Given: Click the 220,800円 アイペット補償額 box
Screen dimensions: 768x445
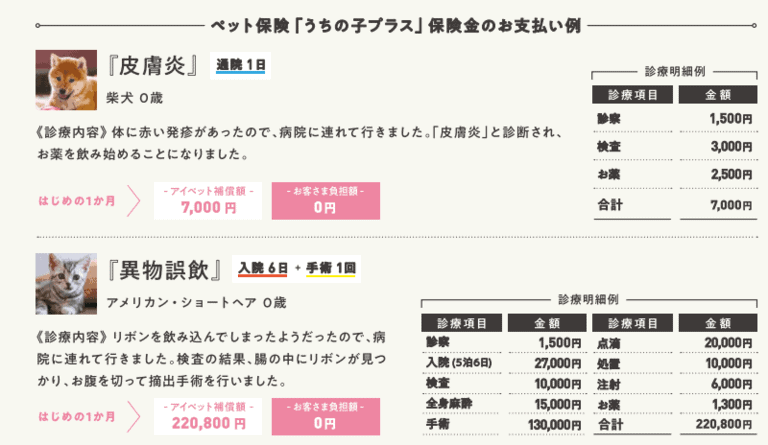Looking at the screenshot, I should [209, 416].
